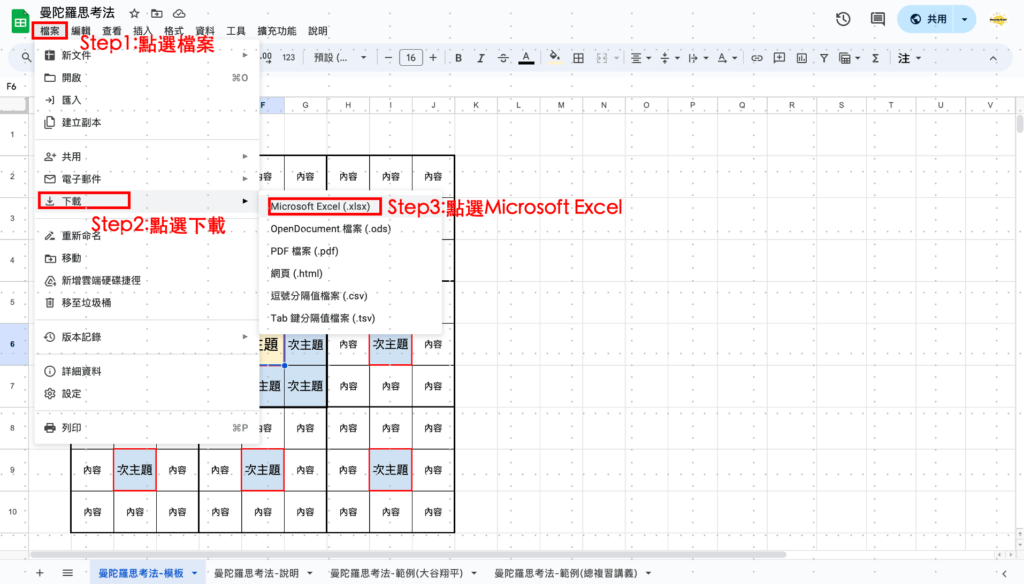Open the all sheets list icon

(x=67, y=573)
